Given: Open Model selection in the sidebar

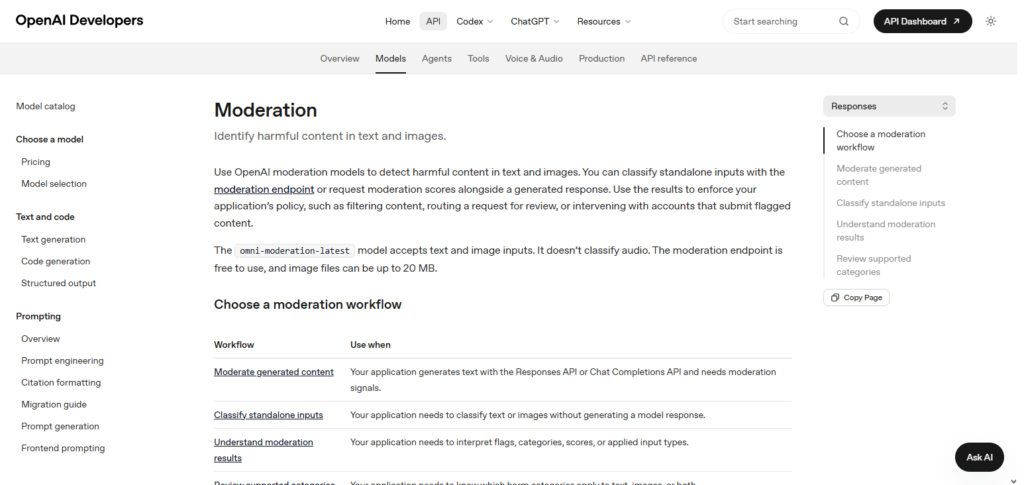Looking at the screenshot, I should tap(54, 184).
